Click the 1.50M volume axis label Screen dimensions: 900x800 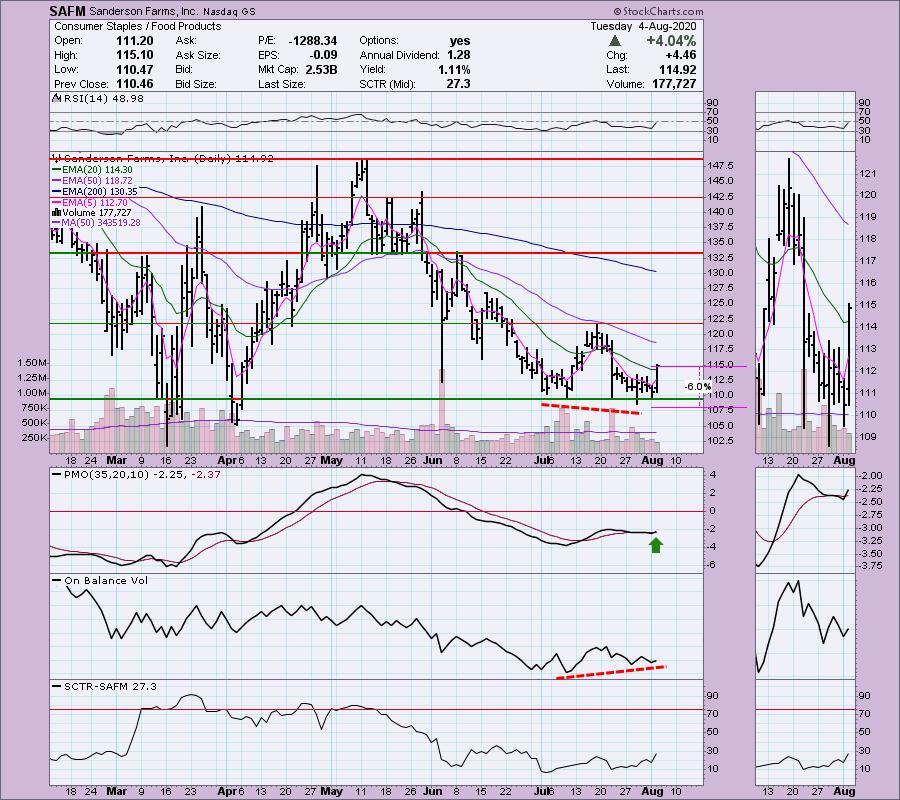tap(32, 363)
